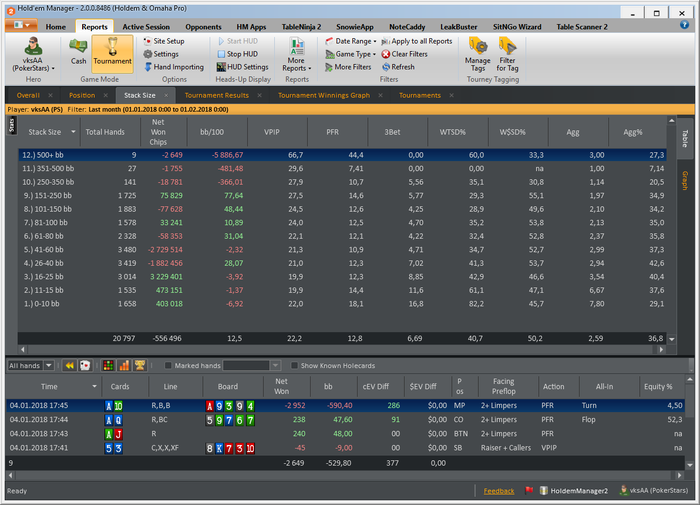Toggle Show Known Holecards checkbox

click(x=294, y=366)
